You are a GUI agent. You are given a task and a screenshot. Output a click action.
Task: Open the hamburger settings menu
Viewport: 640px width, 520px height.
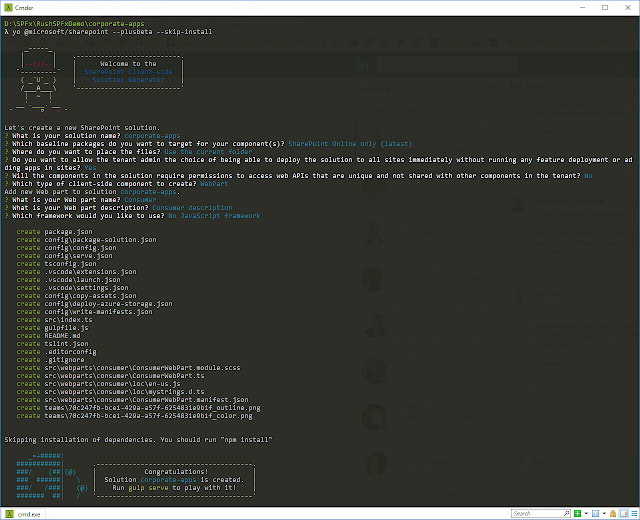pyautogui.click(x=634, y=513)
